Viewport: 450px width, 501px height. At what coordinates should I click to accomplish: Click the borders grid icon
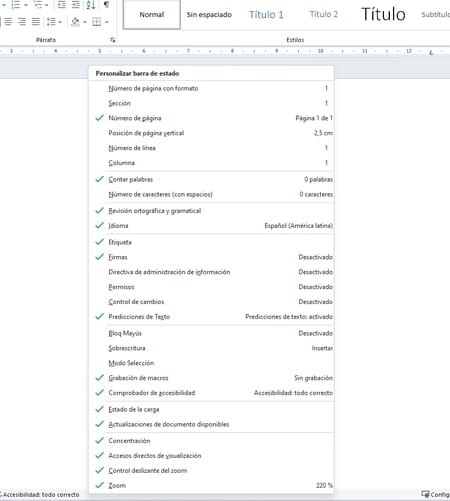tap(97, 22)
